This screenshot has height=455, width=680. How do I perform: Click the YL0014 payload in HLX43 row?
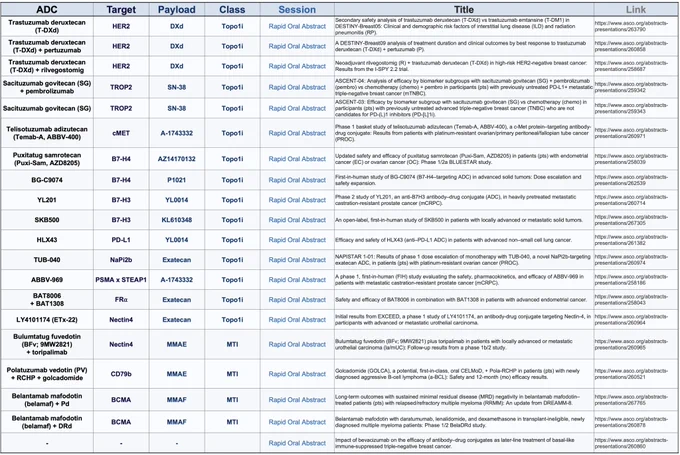(177, 240)
